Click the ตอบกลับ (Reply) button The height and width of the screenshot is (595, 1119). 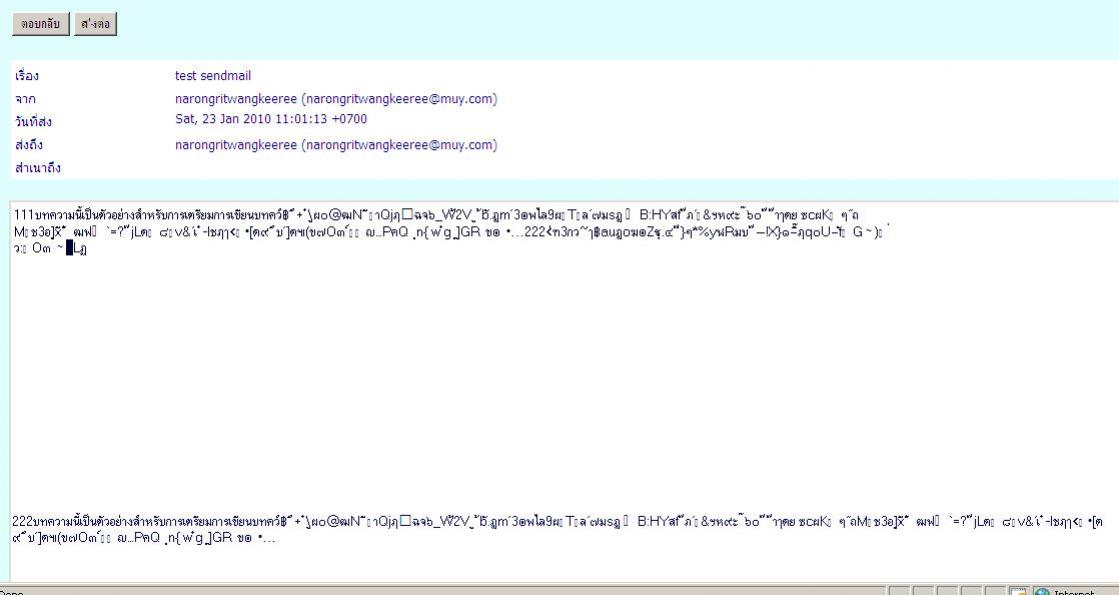[x=41, y=24]
